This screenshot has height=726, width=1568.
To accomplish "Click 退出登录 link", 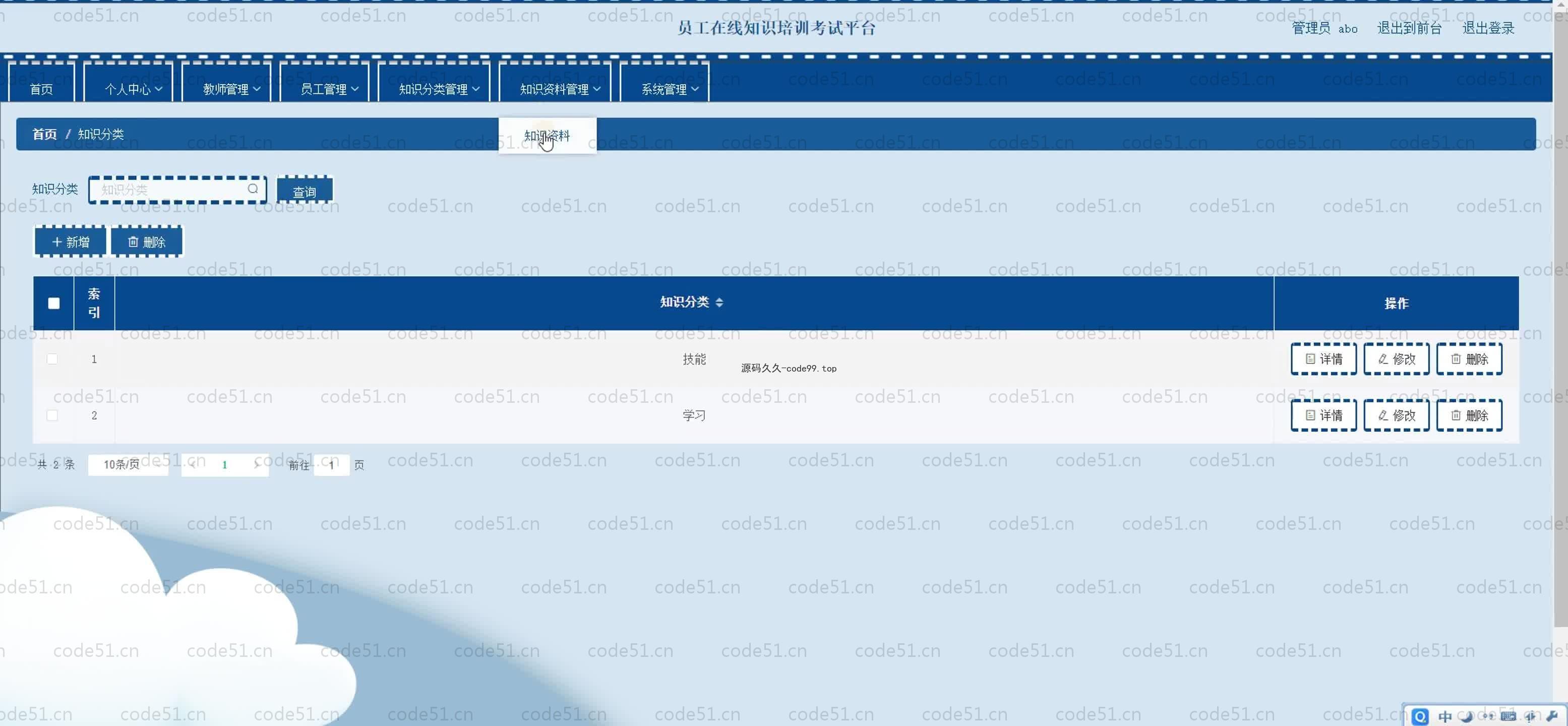I will pyautogui.click(x=1488, y=28).
